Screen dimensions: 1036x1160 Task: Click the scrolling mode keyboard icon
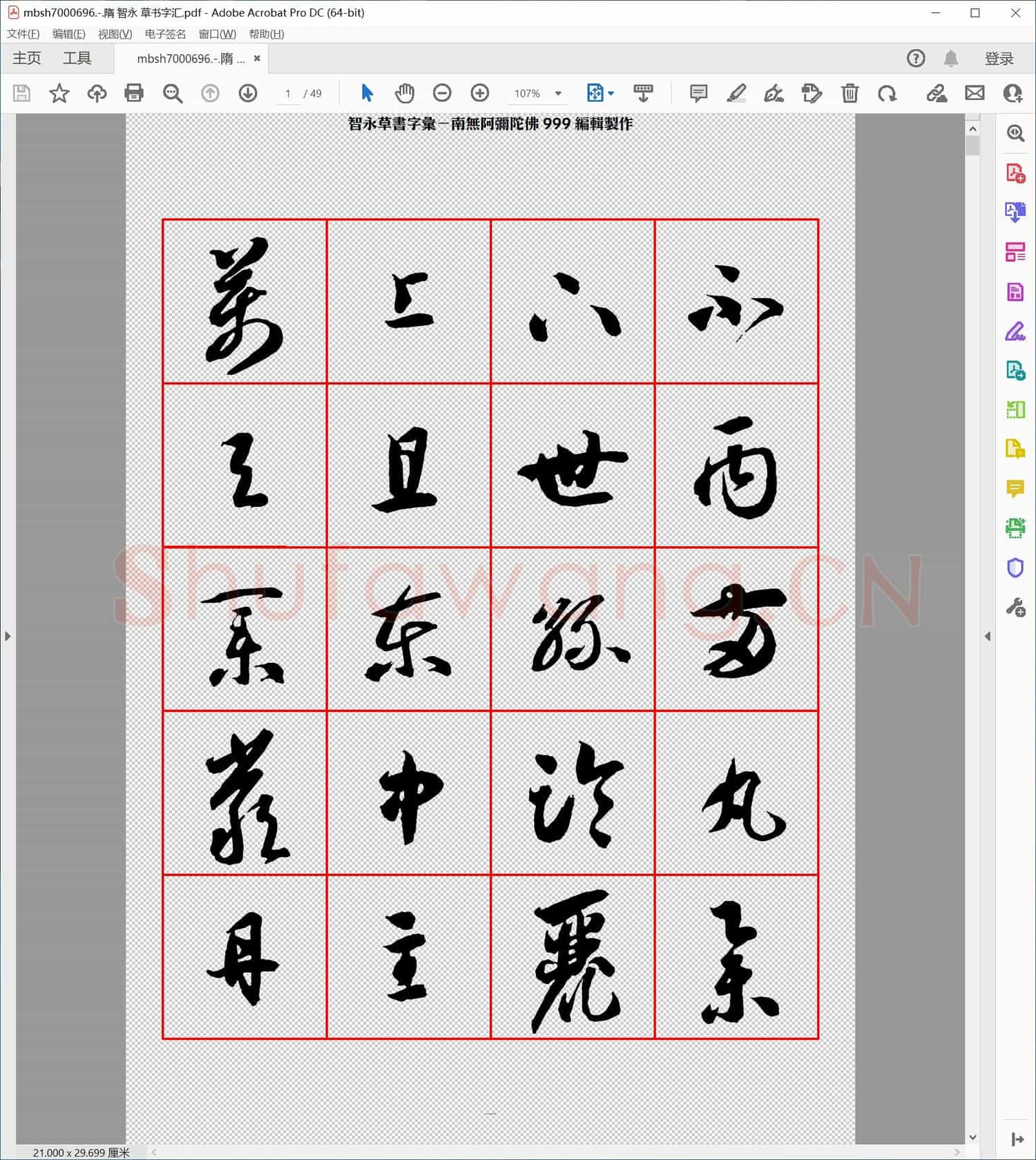[x=643, y=93]
